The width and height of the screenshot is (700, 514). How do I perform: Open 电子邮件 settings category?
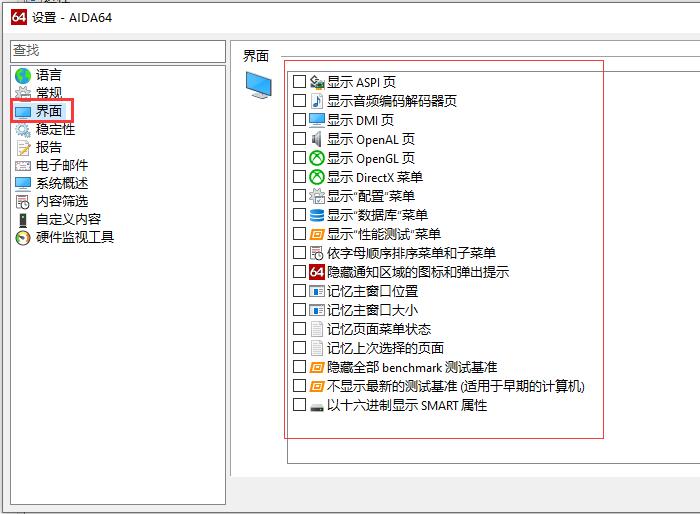tap(62, 166)
